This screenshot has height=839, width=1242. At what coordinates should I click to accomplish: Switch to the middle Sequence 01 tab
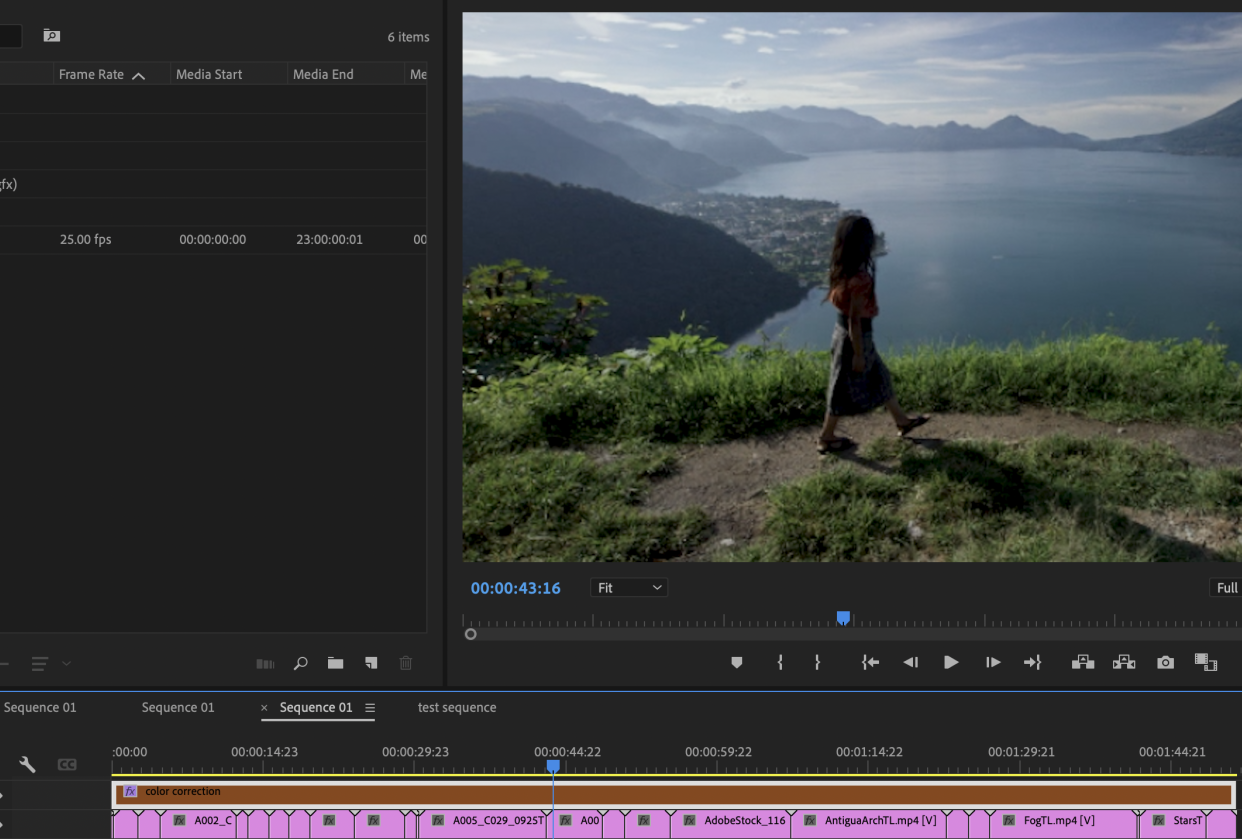(178, 707)
